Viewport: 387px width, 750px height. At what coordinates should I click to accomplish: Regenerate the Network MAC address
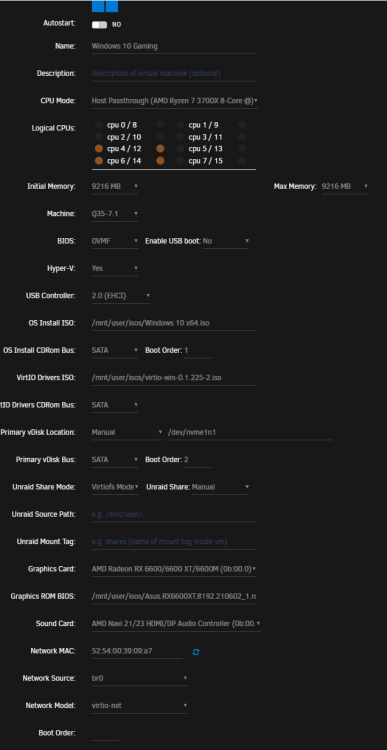(196, 651)
